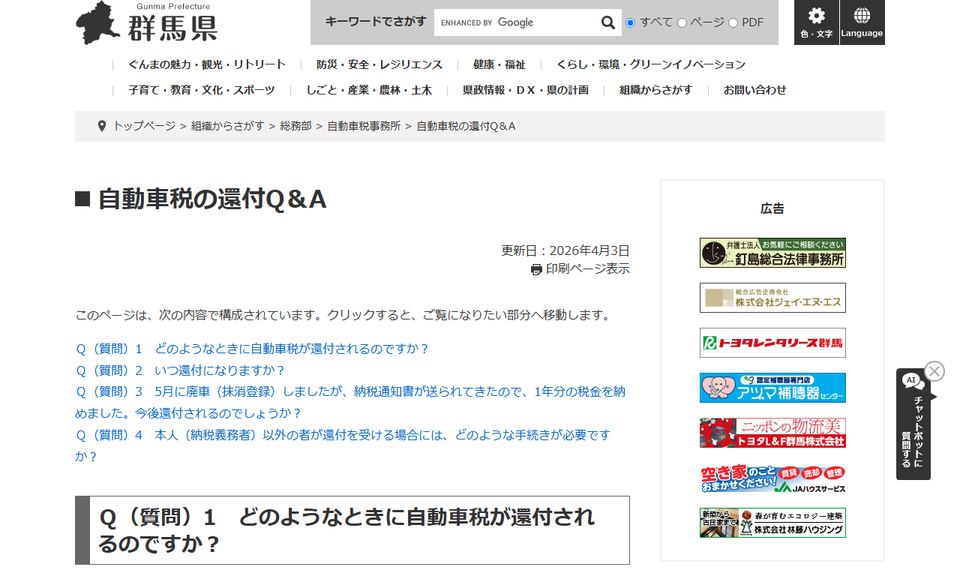
Task: Click the printer icon for 印刷ページ表示
Action: point(536,269)
